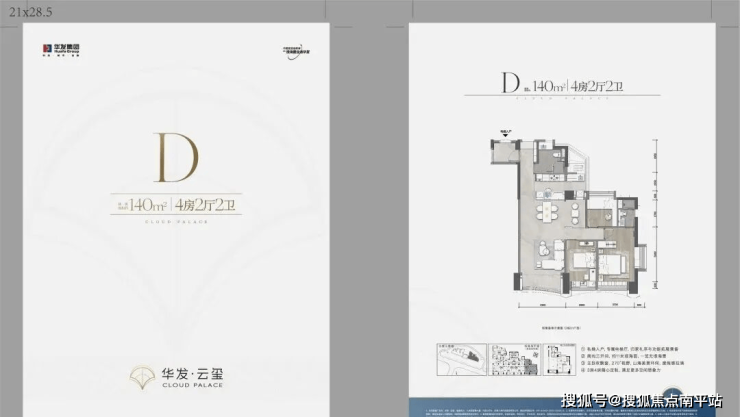The width and height of the screenshot is (740, 417).
Task: Click the slogan emblem at left page's top right
Action: [297, 52]
